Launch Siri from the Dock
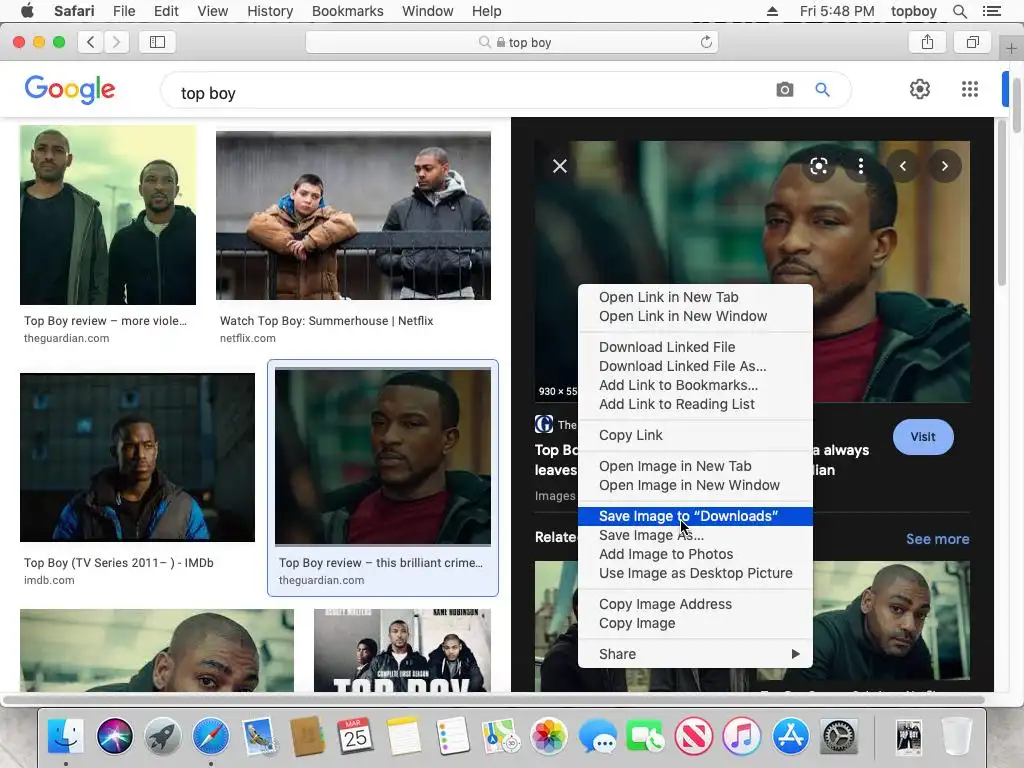Screen dimensions: 1024x768 tap(115, 736)
